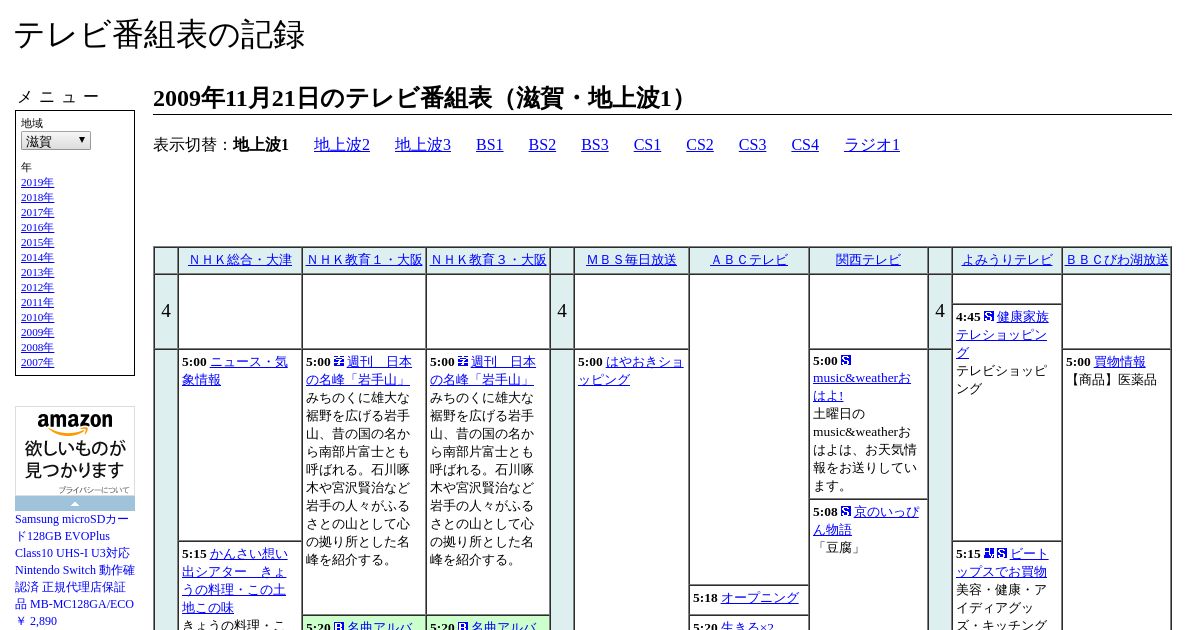Open the 2015年 year link

point(37,243)
